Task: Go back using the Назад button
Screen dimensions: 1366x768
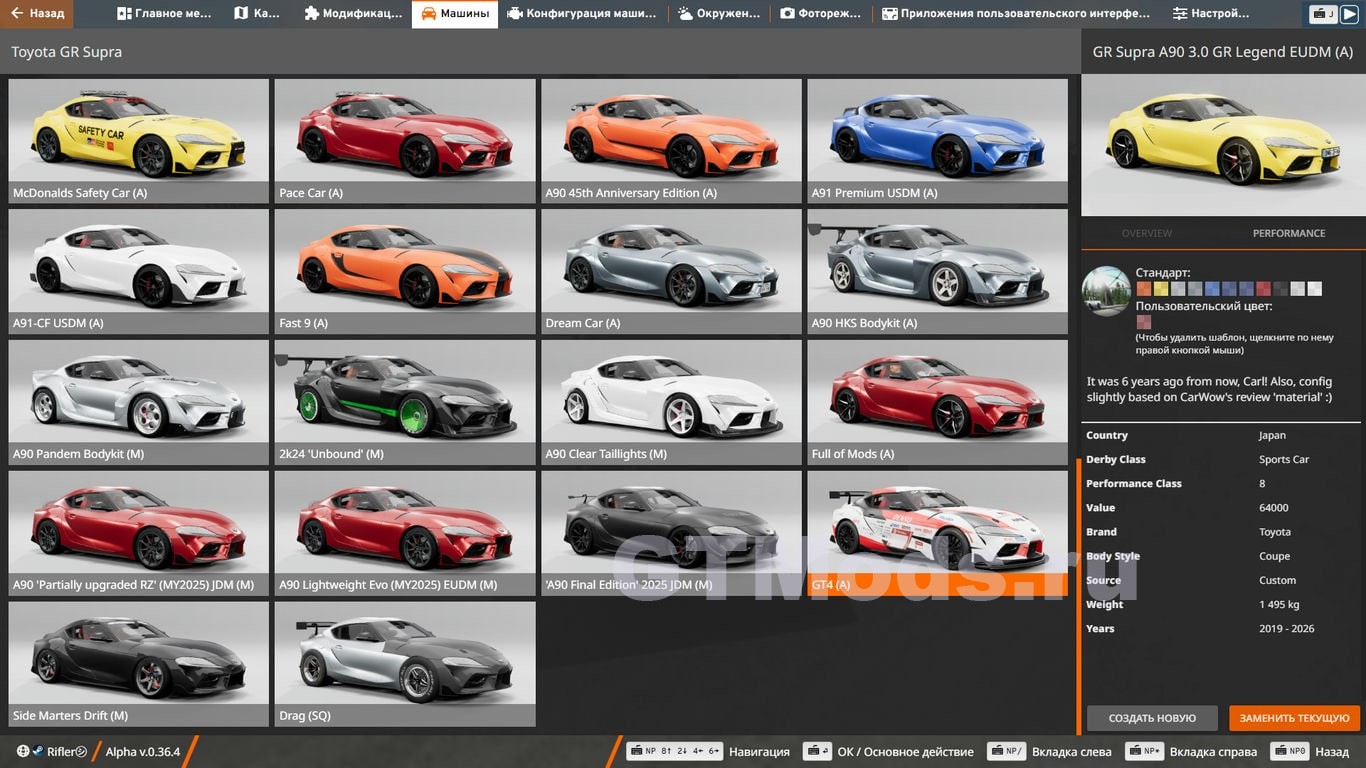Action: pyautogui.click(x=36, y=14)
